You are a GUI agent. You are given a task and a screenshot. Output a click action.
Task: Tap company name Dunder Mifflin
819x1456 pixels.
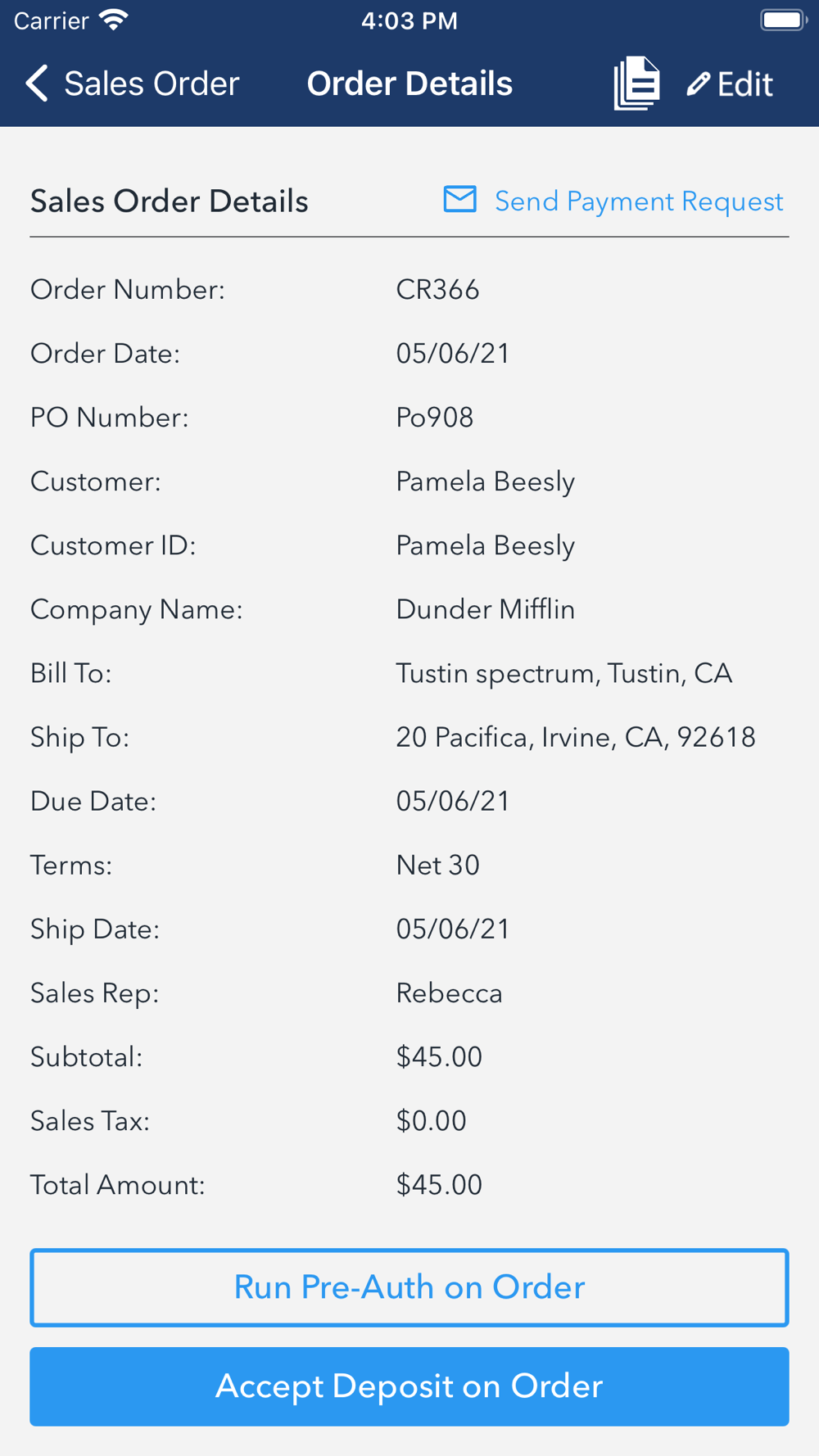485,609
